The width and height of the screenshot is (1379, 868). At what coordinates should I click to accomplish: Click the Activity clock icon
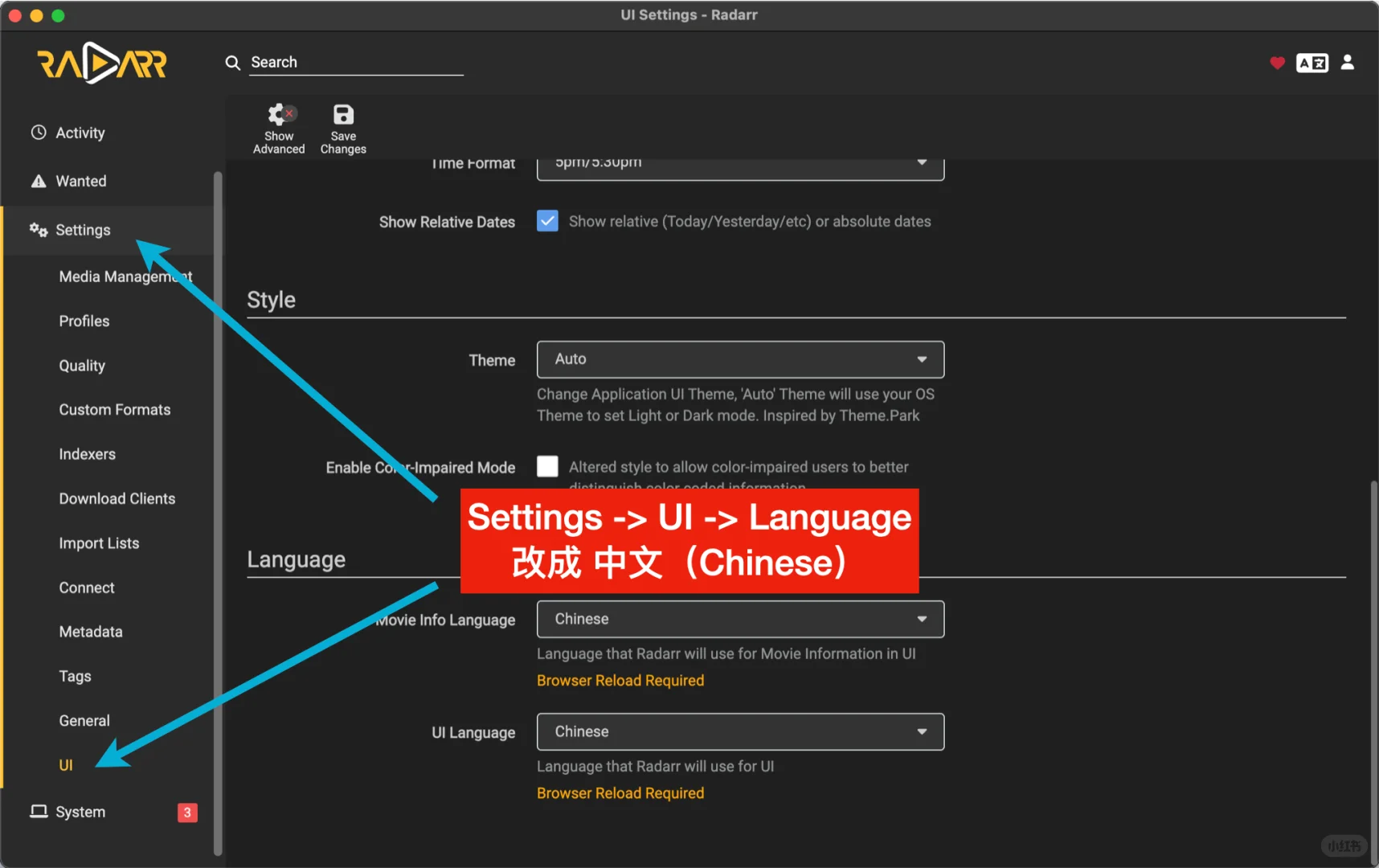tap(39, 133)
